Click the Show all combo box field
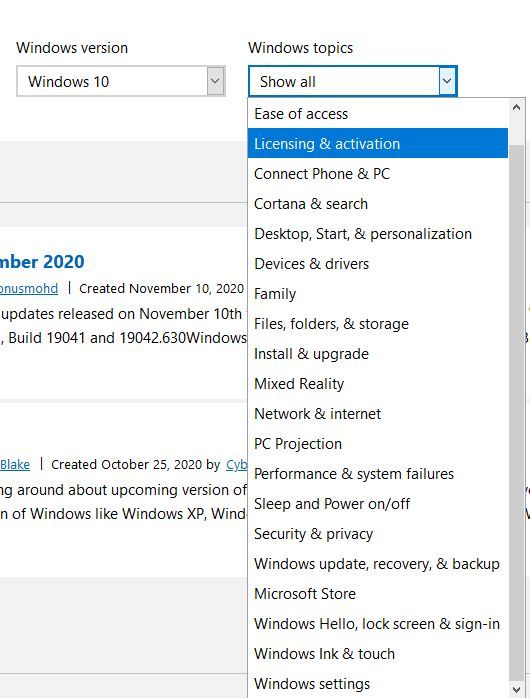The width and height of the screenshot is (530, 698). click(353, 81)
